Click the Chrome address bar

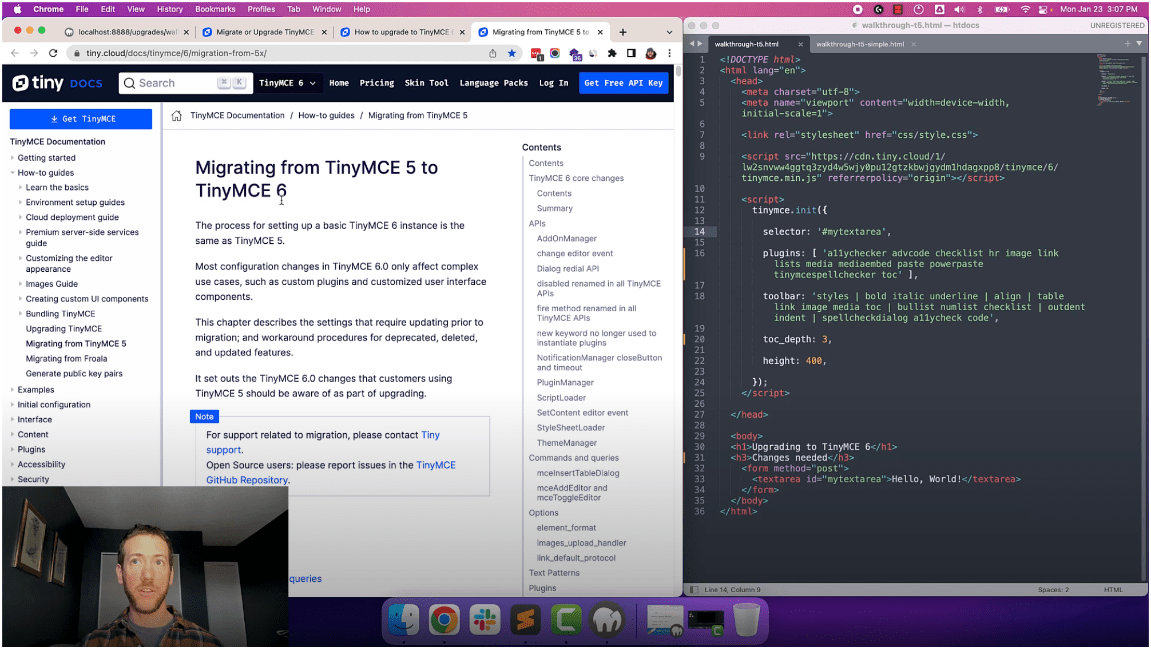(x=279, y=53)
